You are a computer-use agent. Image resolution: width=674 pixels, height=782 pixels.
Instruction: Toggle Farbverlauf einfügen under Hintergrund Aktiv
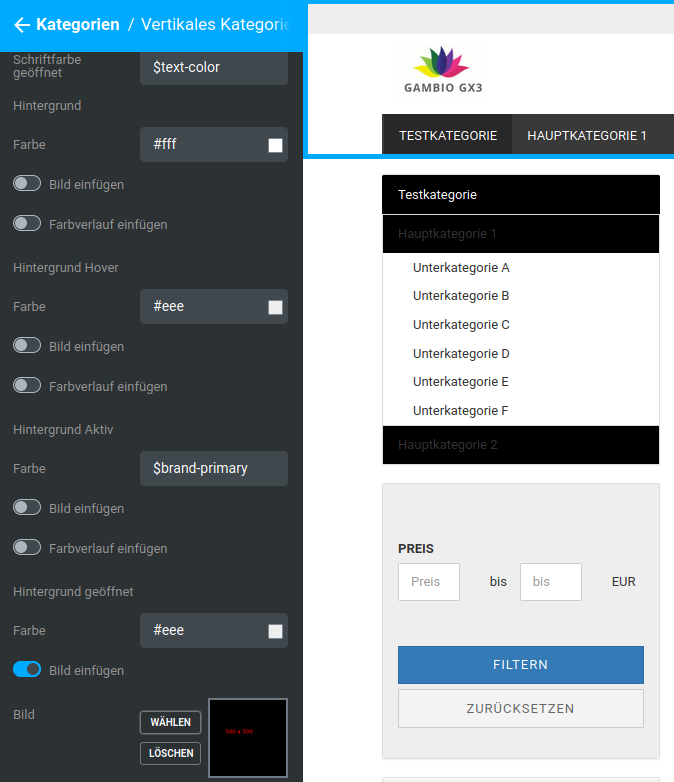click(x=27, y=548)
